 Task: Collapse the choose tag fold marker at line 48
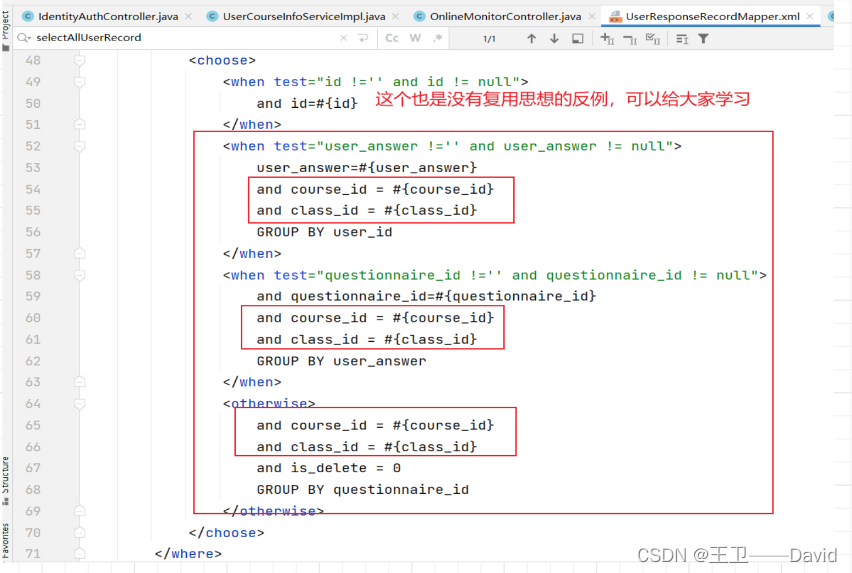click(x=79, y=60)
